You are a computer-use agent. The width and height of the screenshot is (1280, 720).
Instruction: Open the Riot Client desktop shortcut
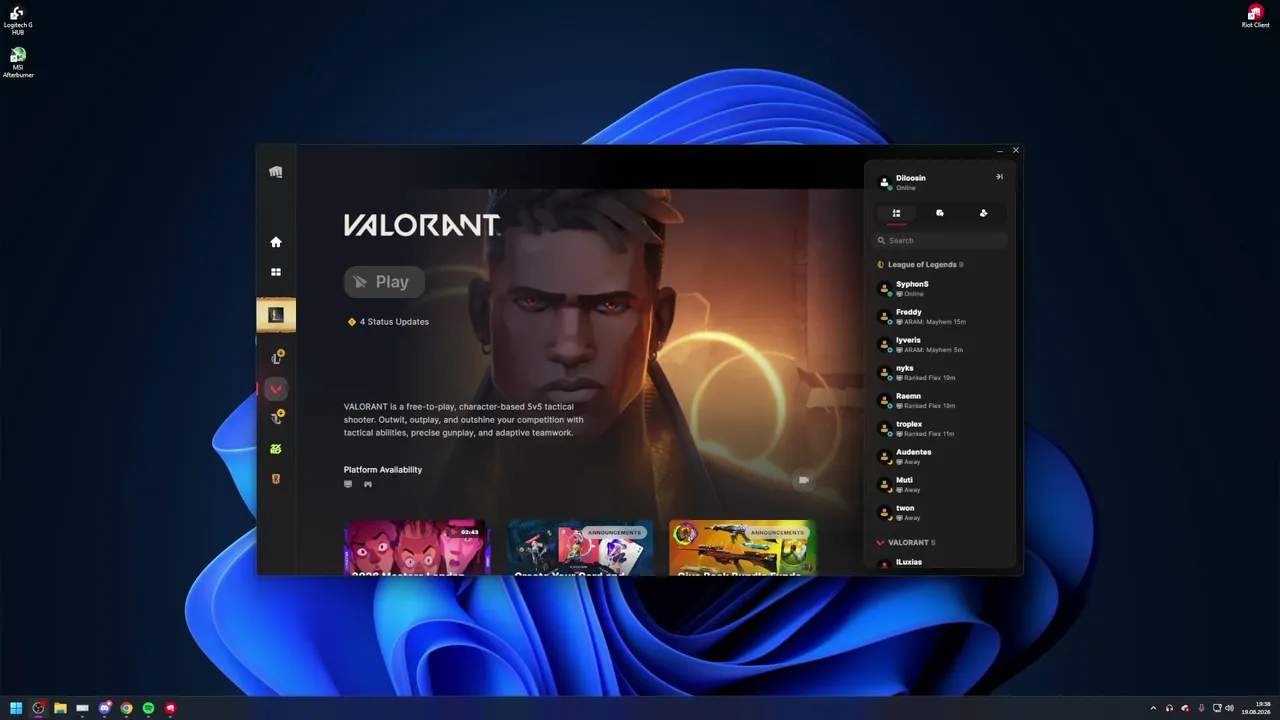click(x=1255, y=16)
